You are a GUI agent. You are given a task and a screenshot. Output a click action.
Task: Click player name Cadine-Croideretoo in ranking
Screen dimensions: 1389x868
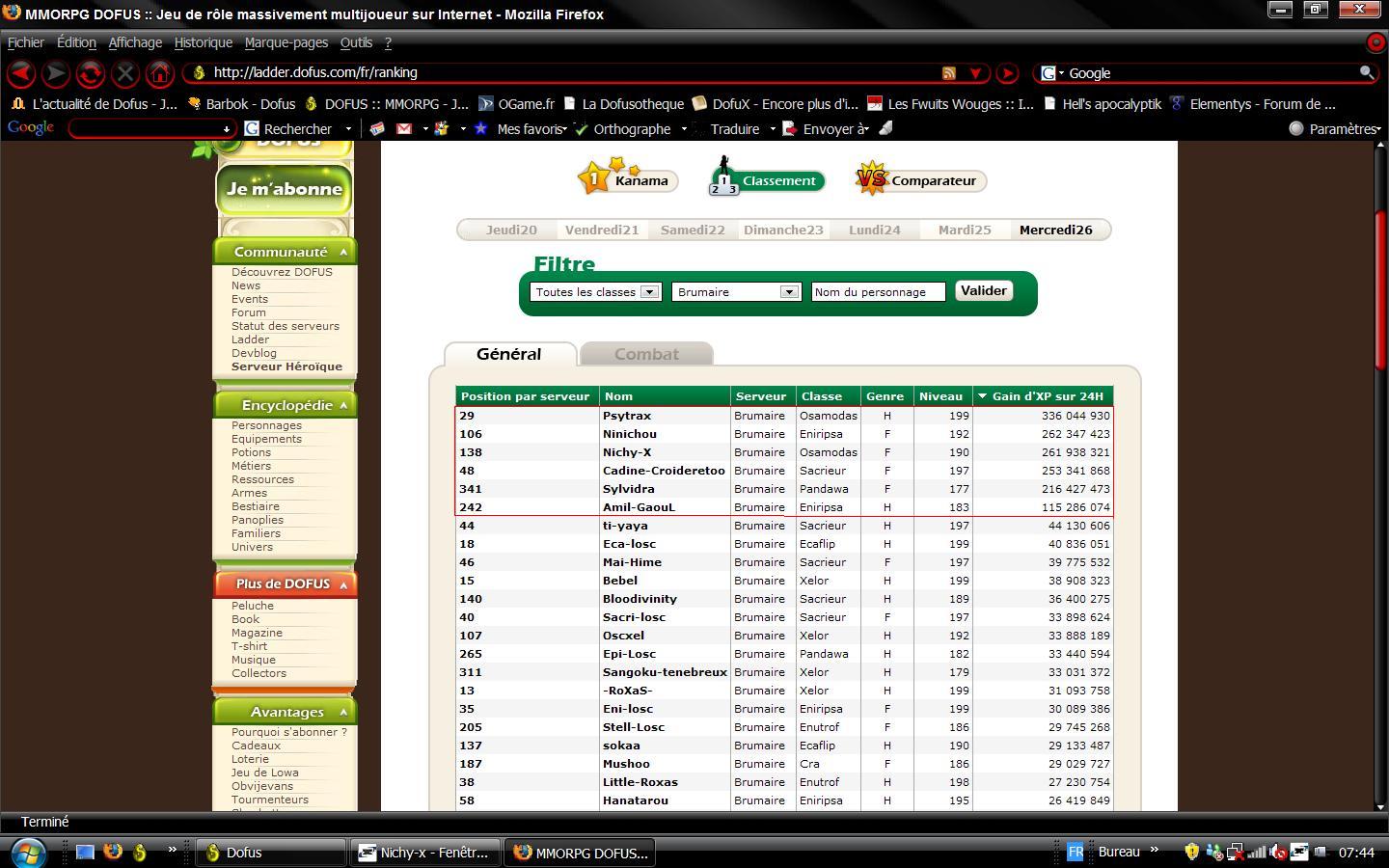[664, 471]
